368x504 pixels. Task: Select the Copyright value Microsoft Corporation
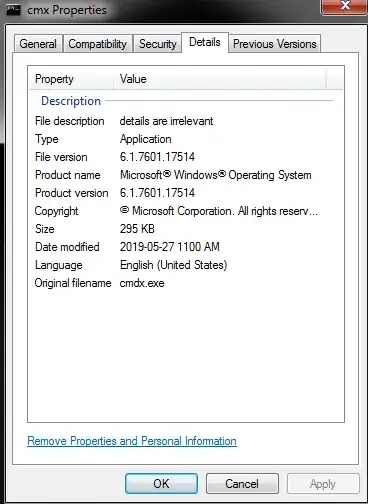(x=219, y=211)
